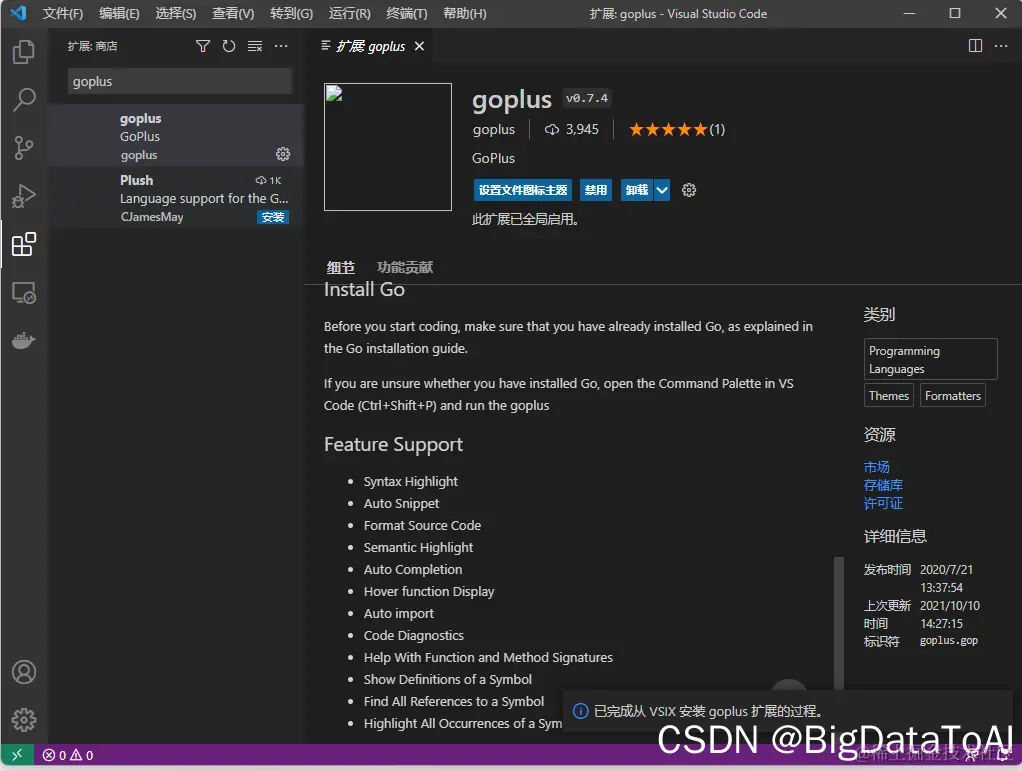Open the 运行(R) menu
This screenshot has height=771, width=1022.
click(349, 13)
